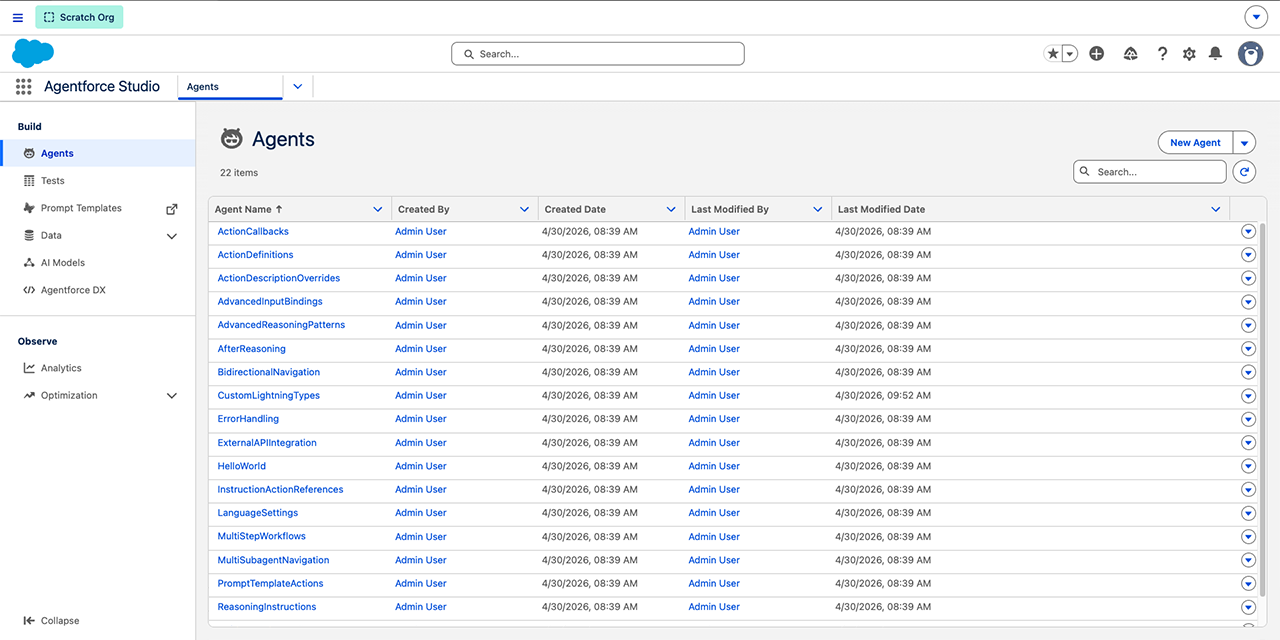Open the Help question mark icon
Screen dimensions: 1280x640
1162,54
